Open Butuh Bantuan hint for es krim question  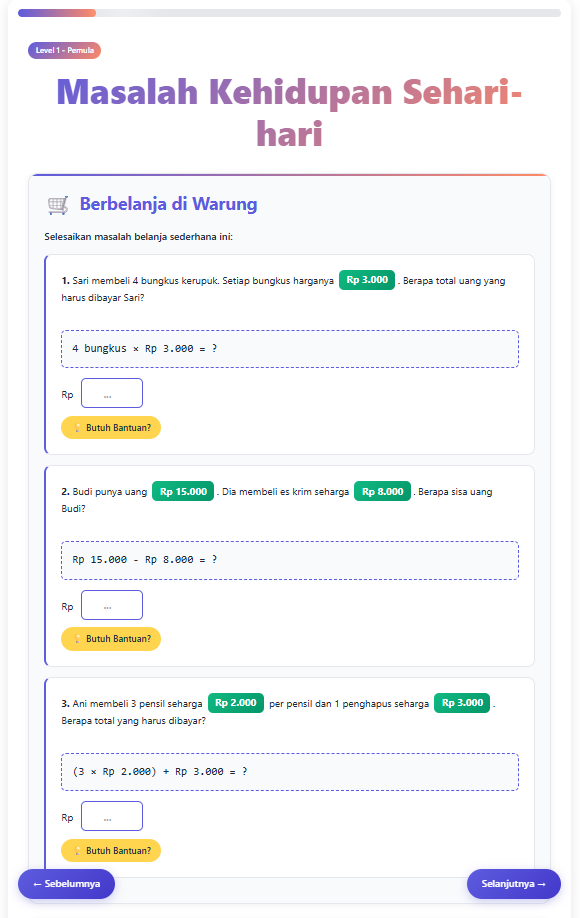pyautogui.click(x=111, y=639)
